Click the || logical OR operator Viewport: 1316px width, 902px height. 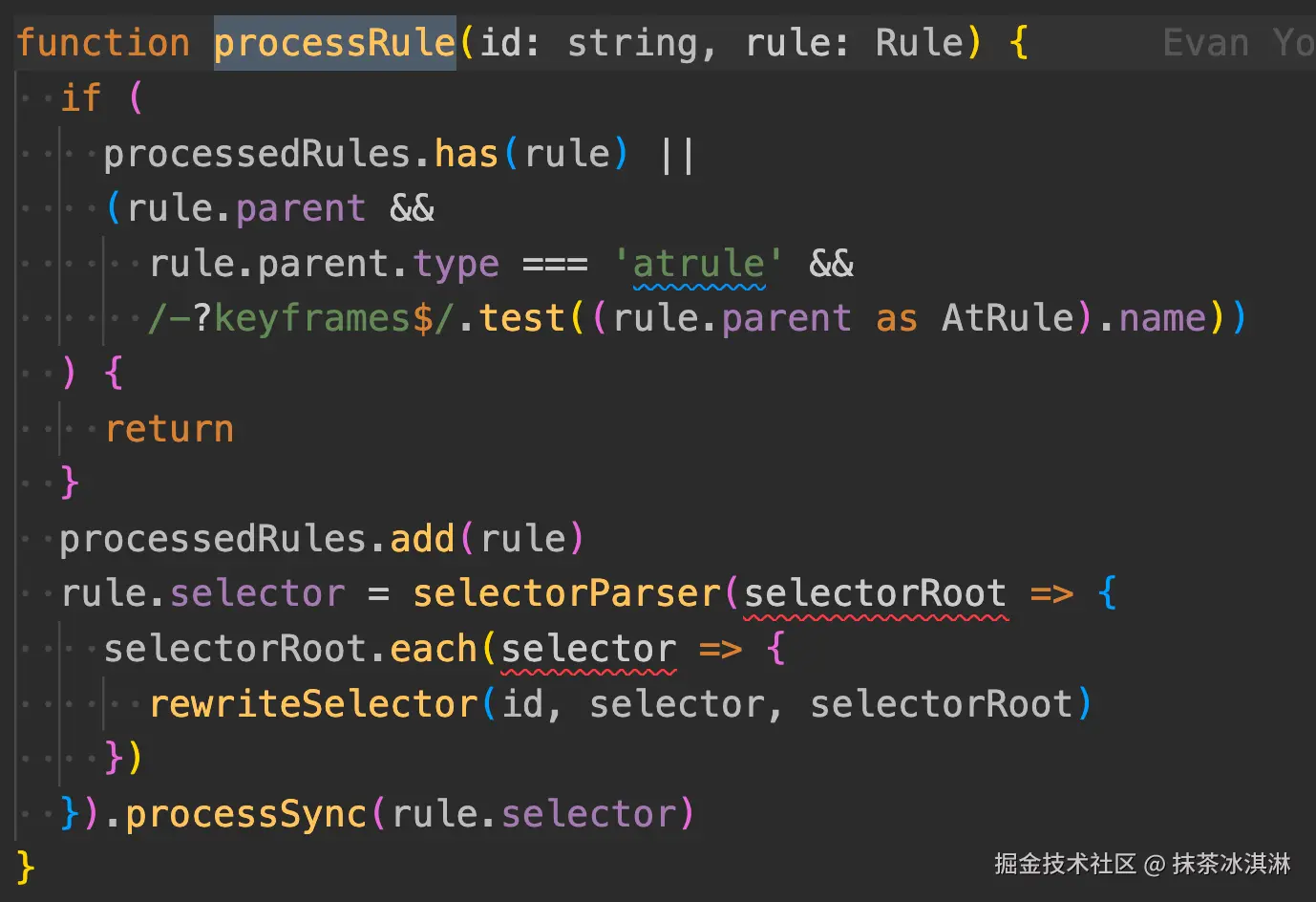click(x=677, y=154)
